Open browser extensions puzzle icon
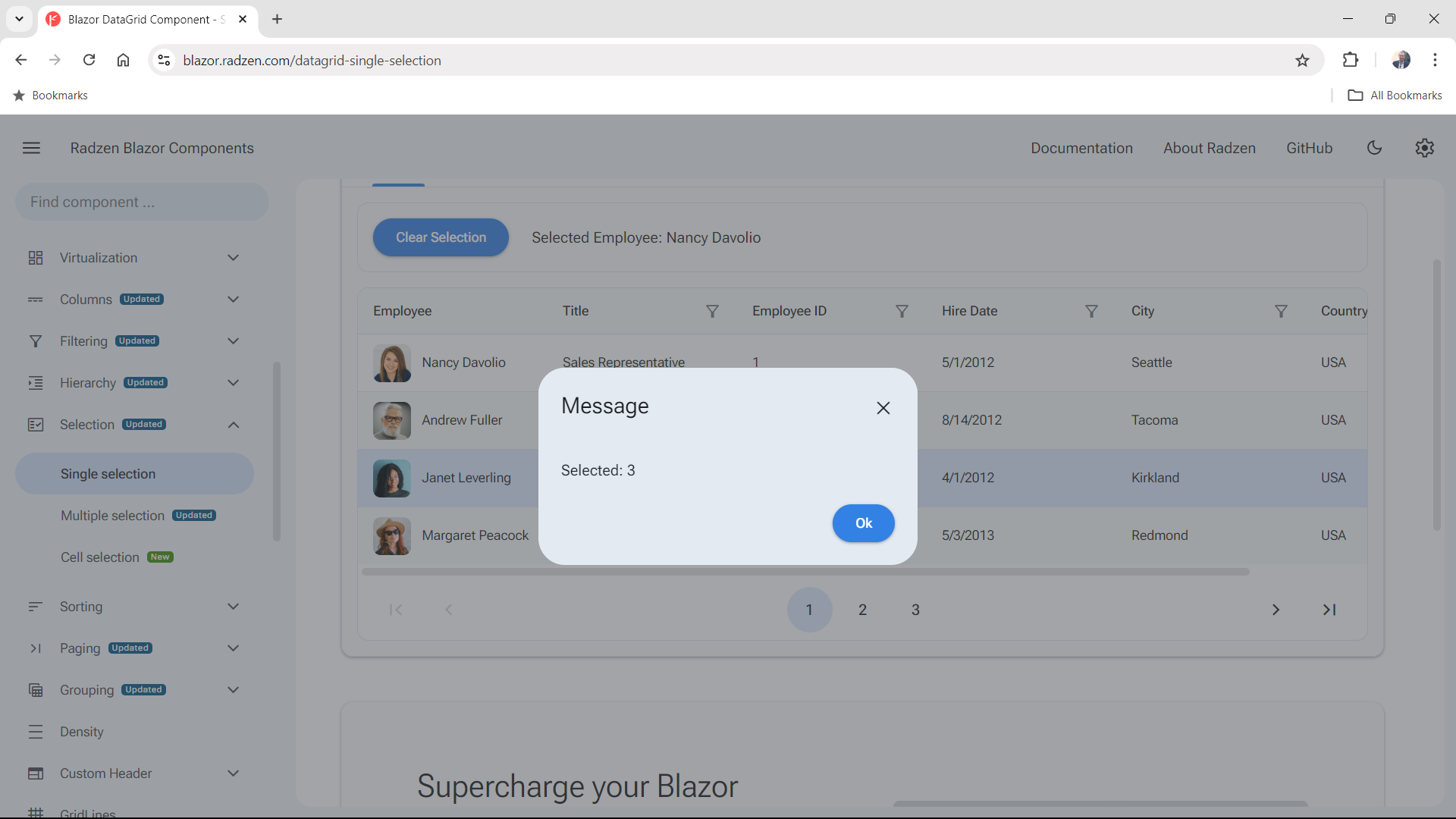Image resolution: width=1456 pixels, height=819 pixels. [x=1351, y=60]
